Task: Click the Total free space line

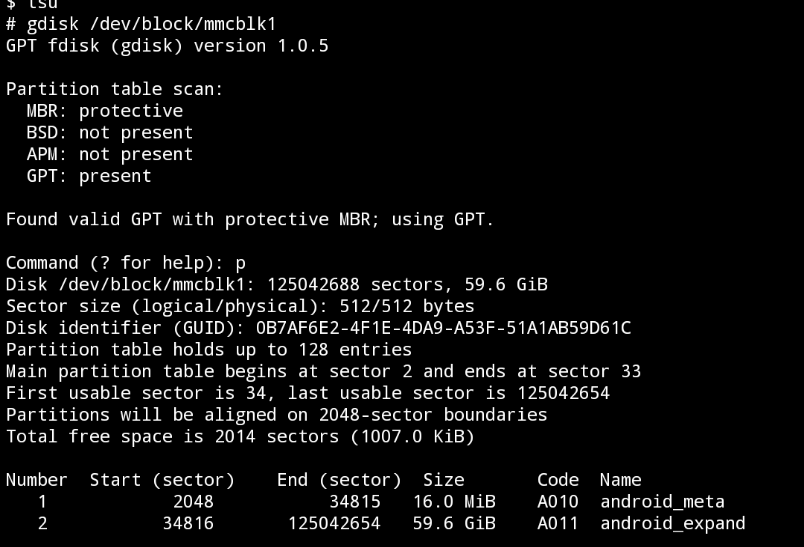Action: tap(240, 437)
